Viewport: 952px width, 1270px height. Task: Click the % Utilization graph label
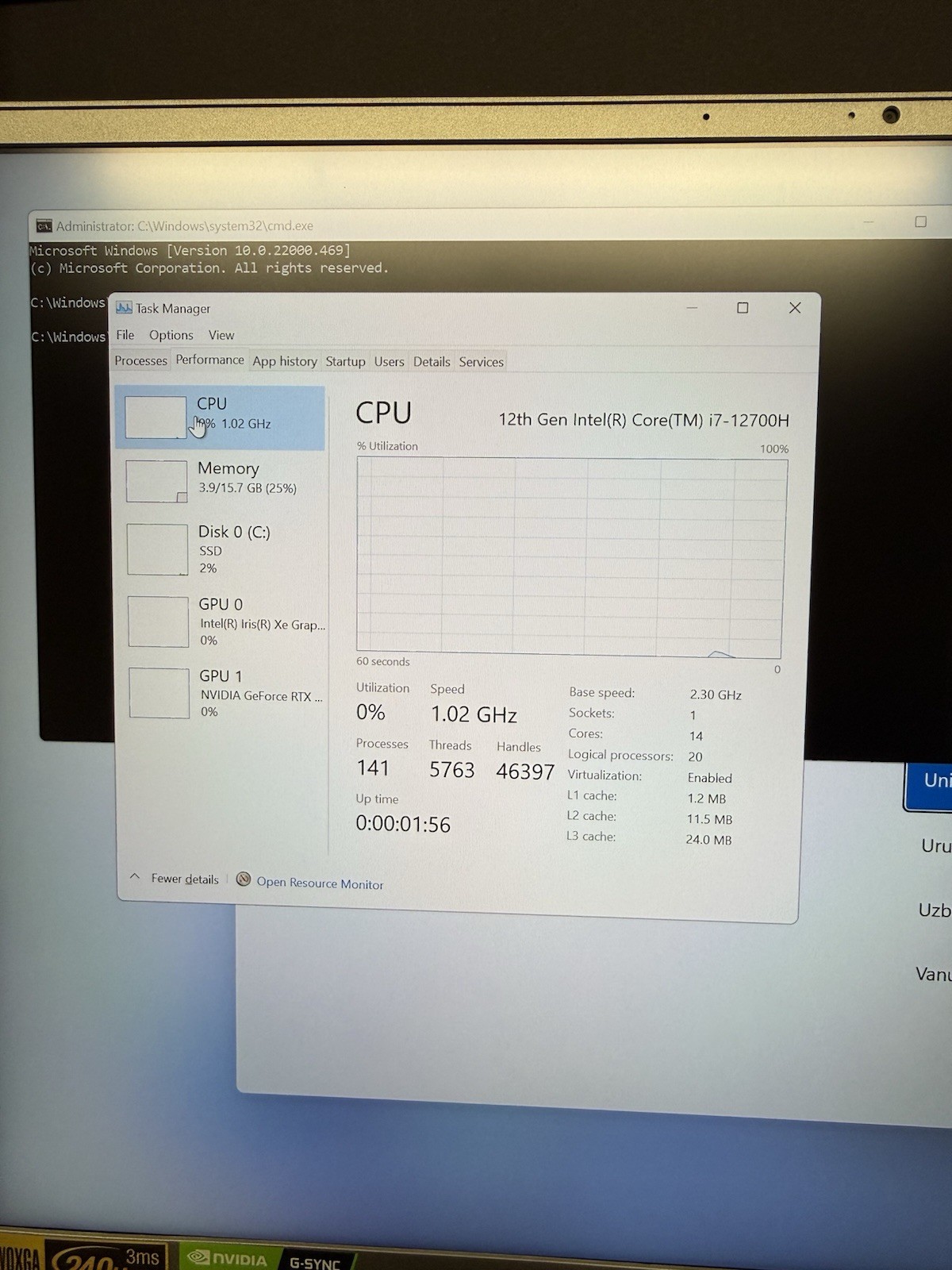coord(387,446)
